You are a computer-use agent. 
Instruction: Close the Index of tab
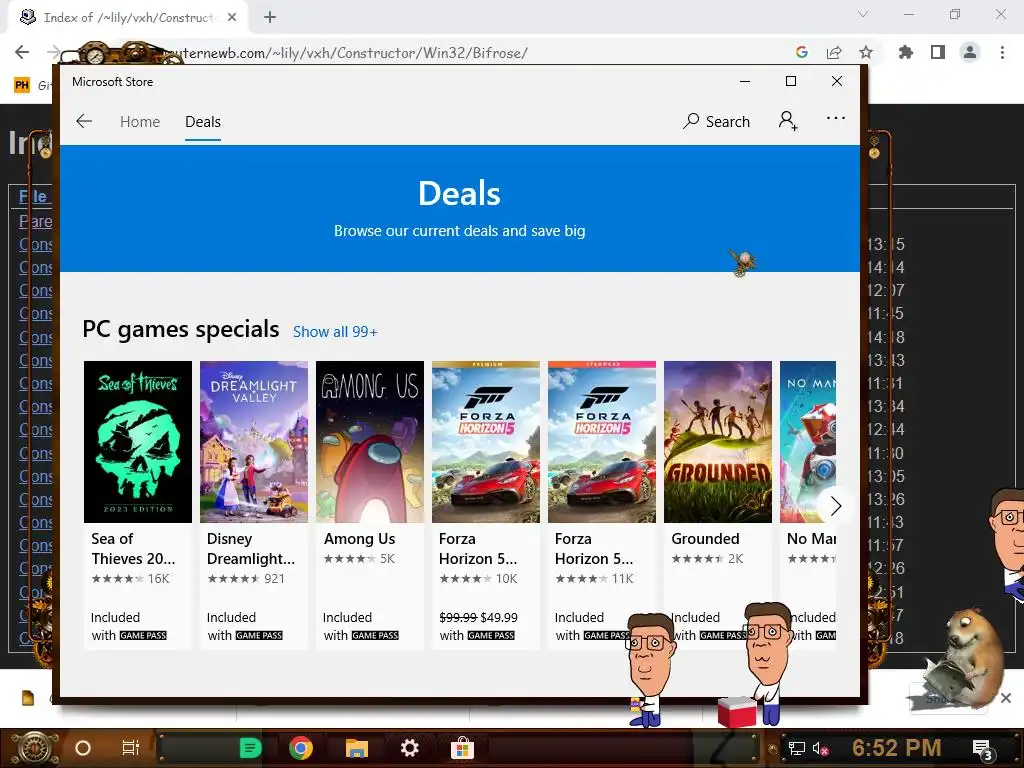[232, 18]
